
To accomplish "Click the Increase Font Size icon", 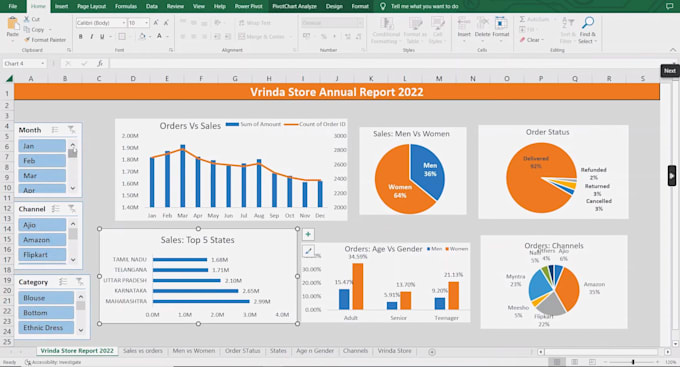I will pyautogui.click(x=156, y=23).
